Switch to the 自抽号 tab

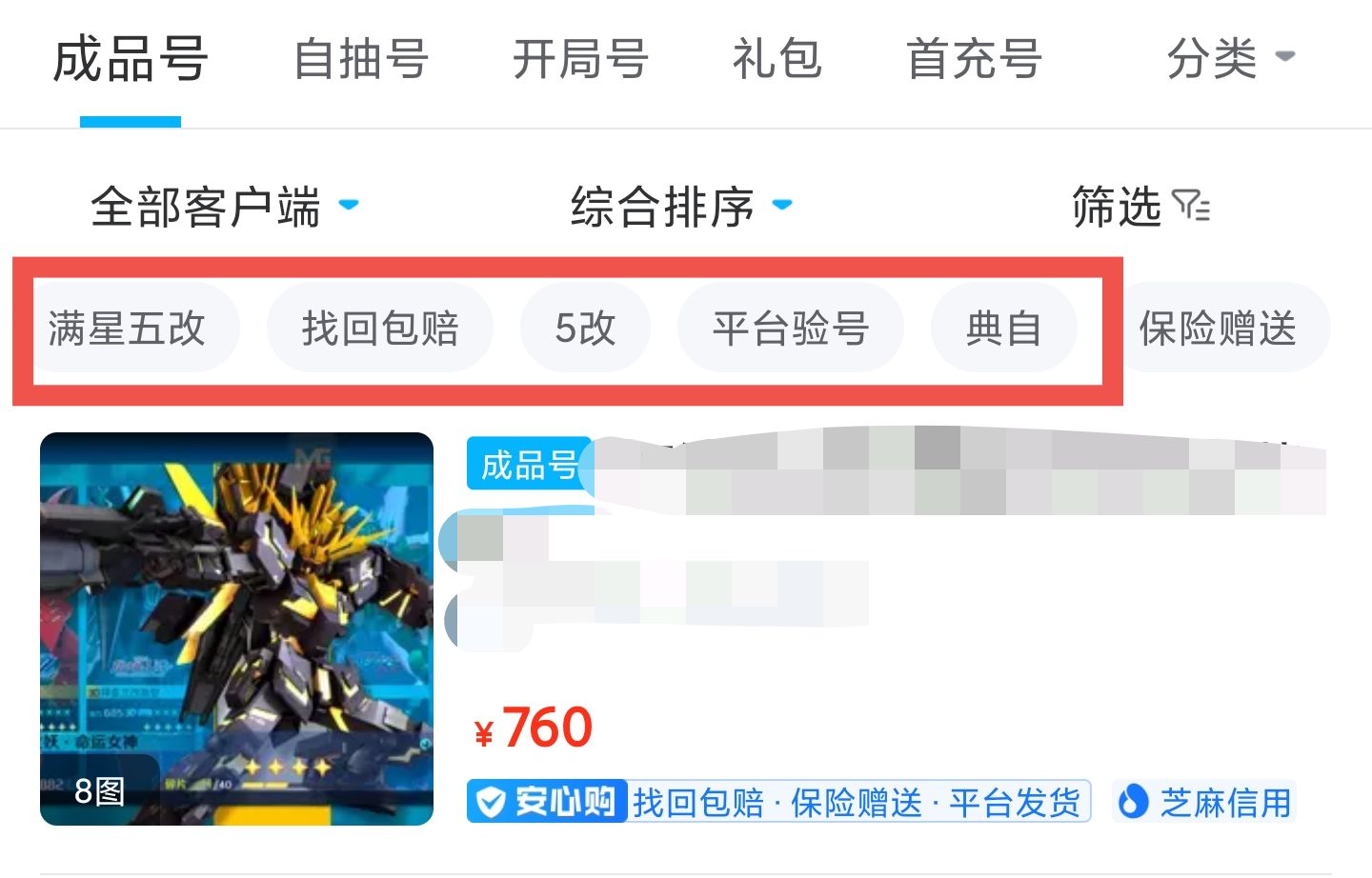tap(361, 59)
